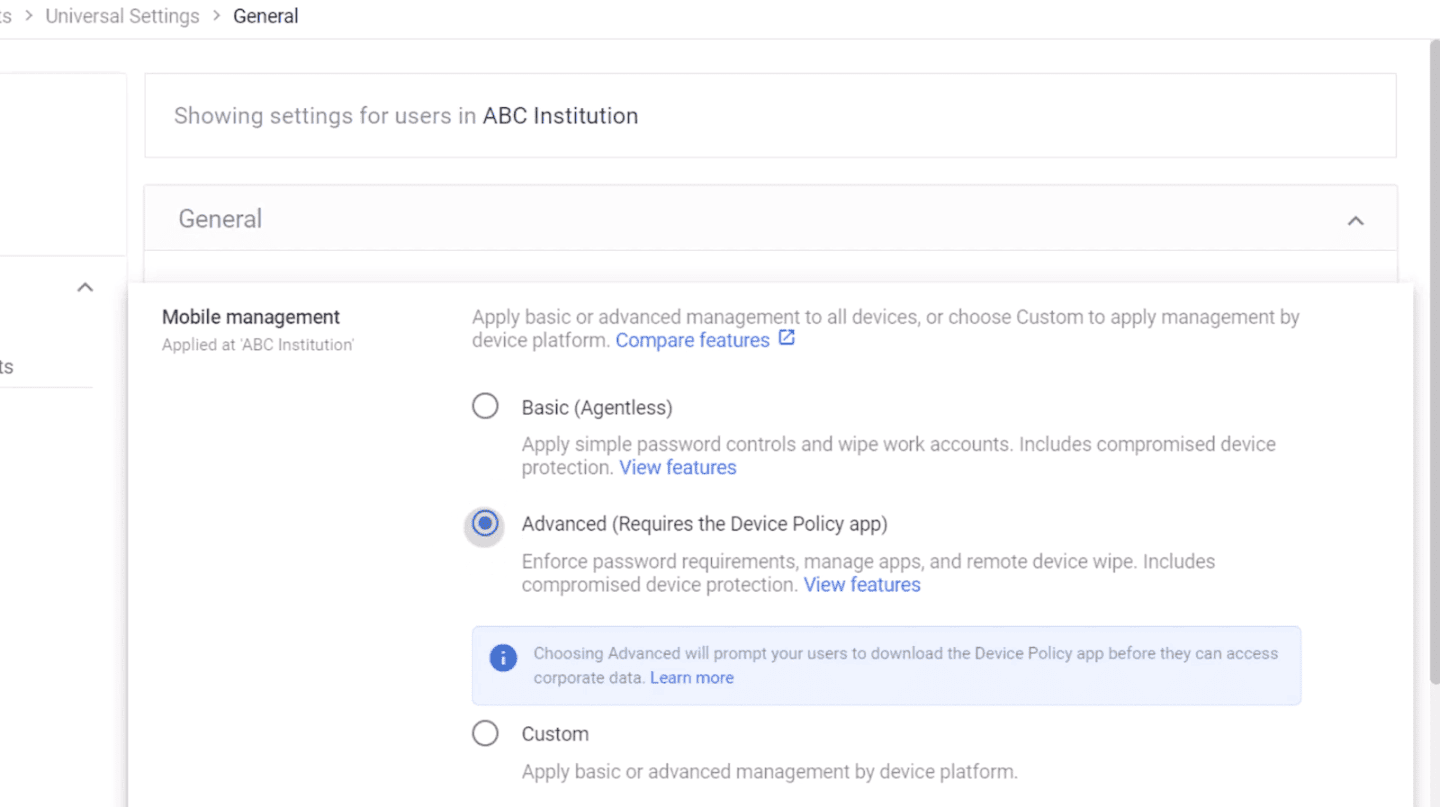Screen dimensions: 1440x807
Task: Open the Compare features link
Action: (x=692, y=340)
